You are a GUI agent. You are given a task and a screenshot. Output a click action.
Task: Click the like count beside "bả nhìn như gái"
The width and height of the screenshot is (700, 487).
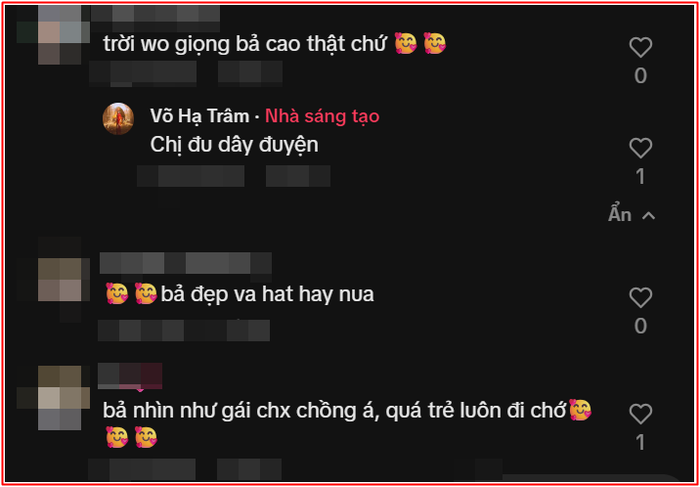click(x=641, y=442)
